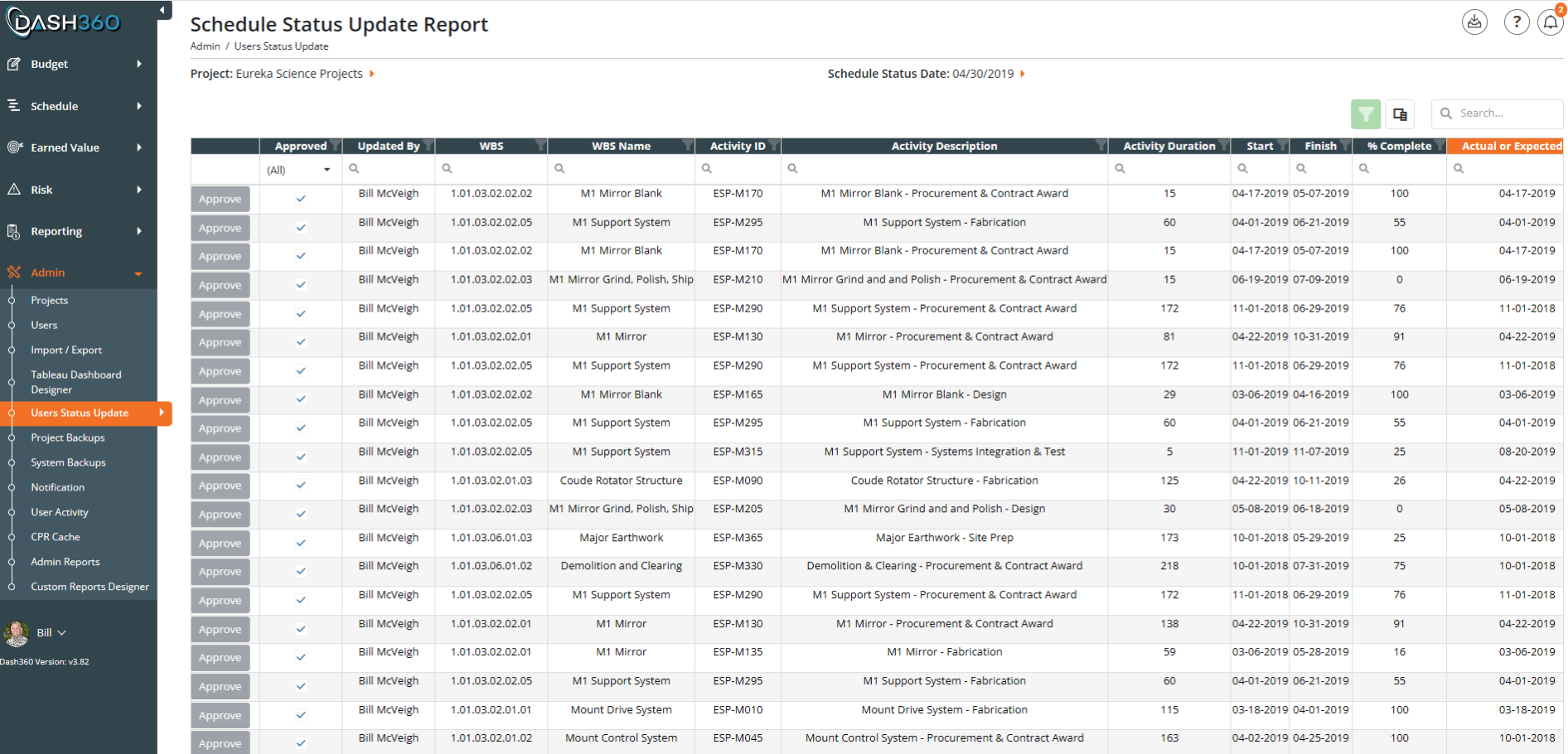Toggle approved checkmark for ESP-M210 row

(301, 285)
